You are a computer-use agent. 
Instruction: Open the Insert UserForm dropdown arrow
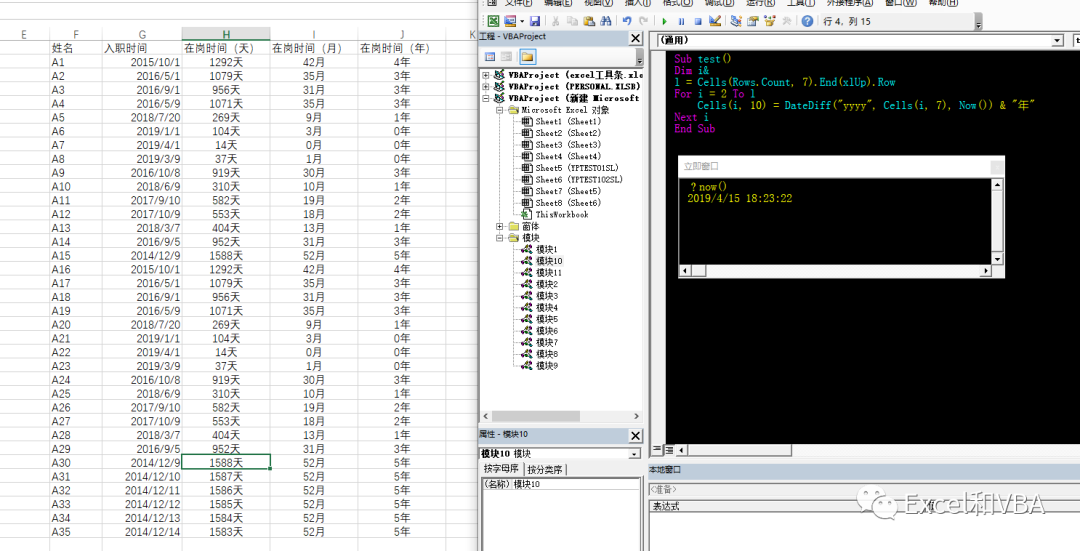coord(522,21)
